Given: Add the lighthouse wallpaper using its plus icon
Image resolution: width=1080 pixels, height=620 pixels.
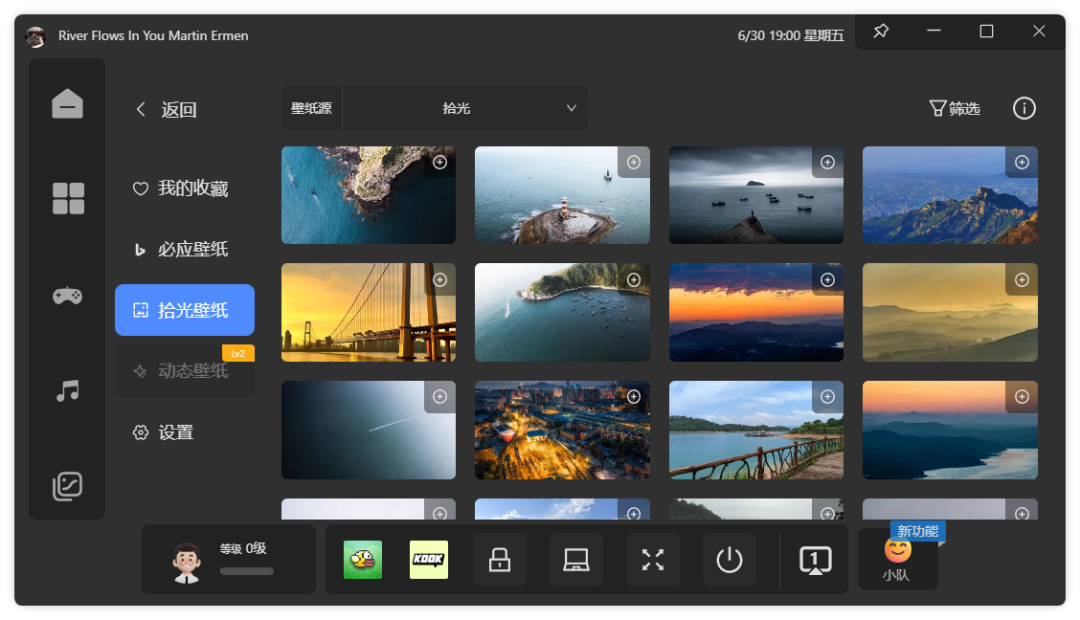Looking at the screenshot, I should coord(633,162).
